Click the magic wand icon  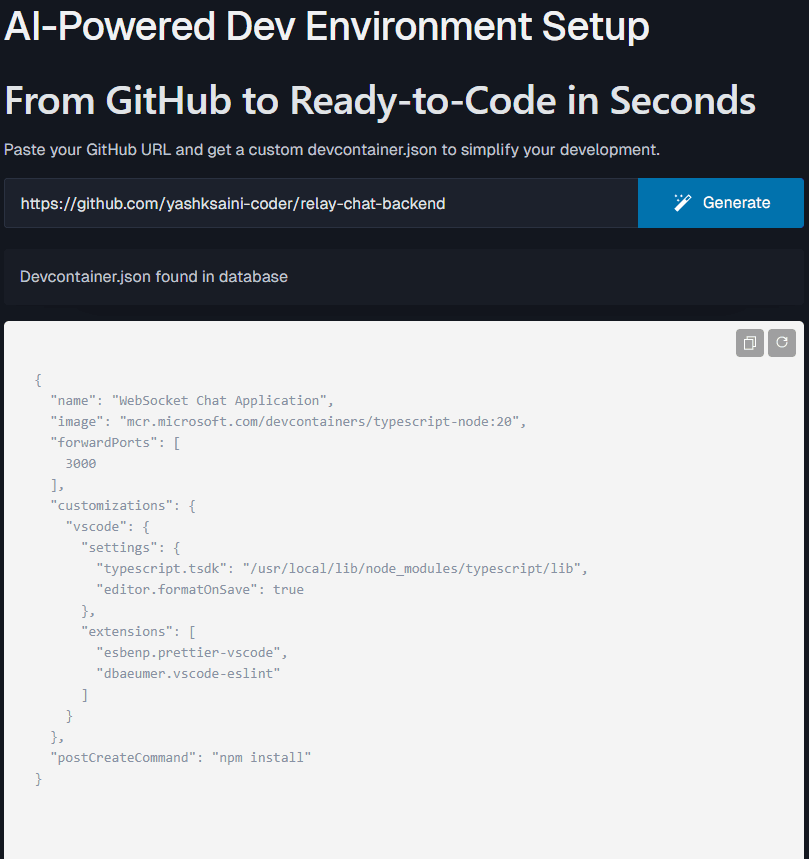tap(683, 203)
